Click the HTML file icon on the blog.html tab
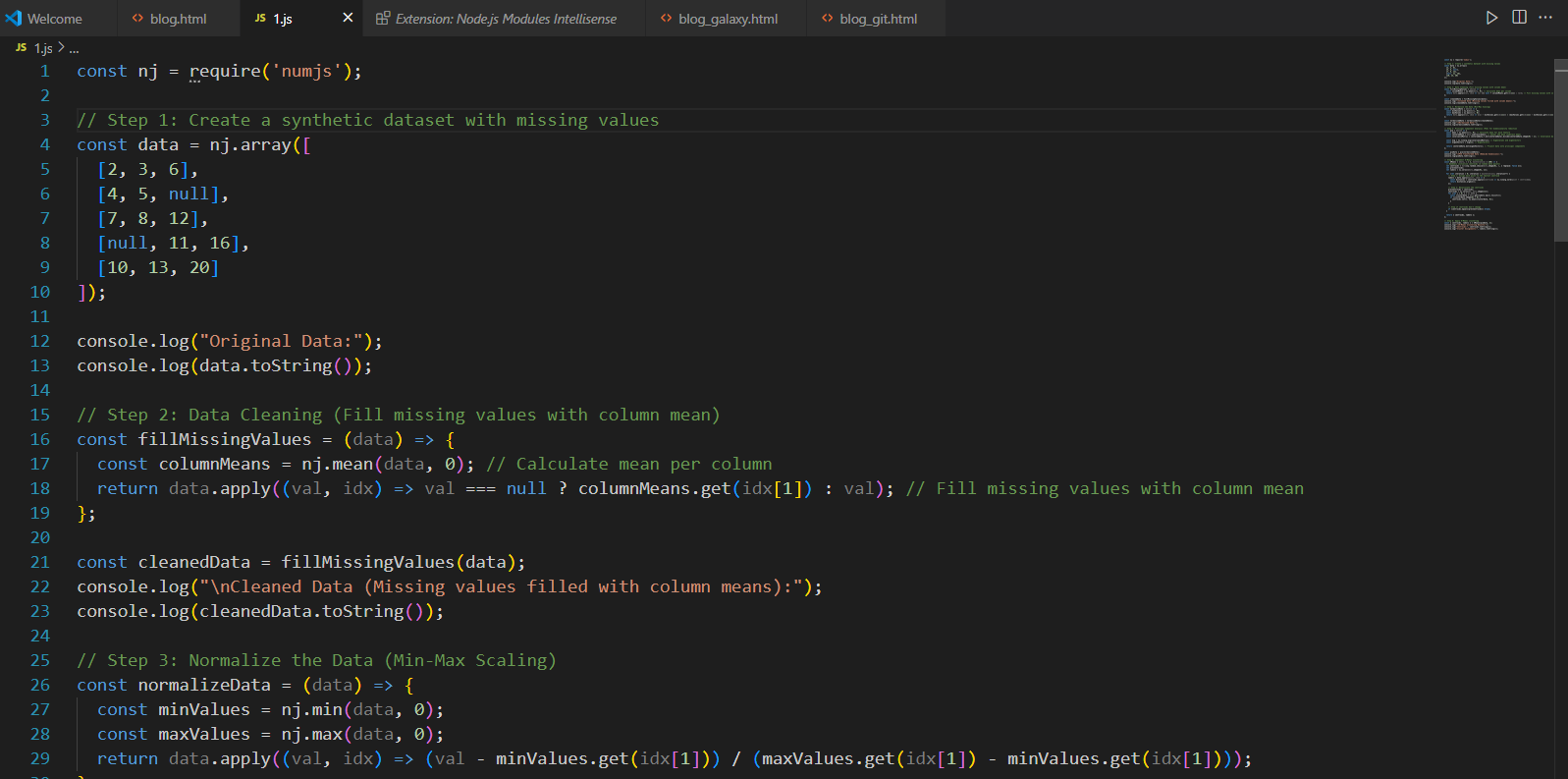 tap(137, 19)
